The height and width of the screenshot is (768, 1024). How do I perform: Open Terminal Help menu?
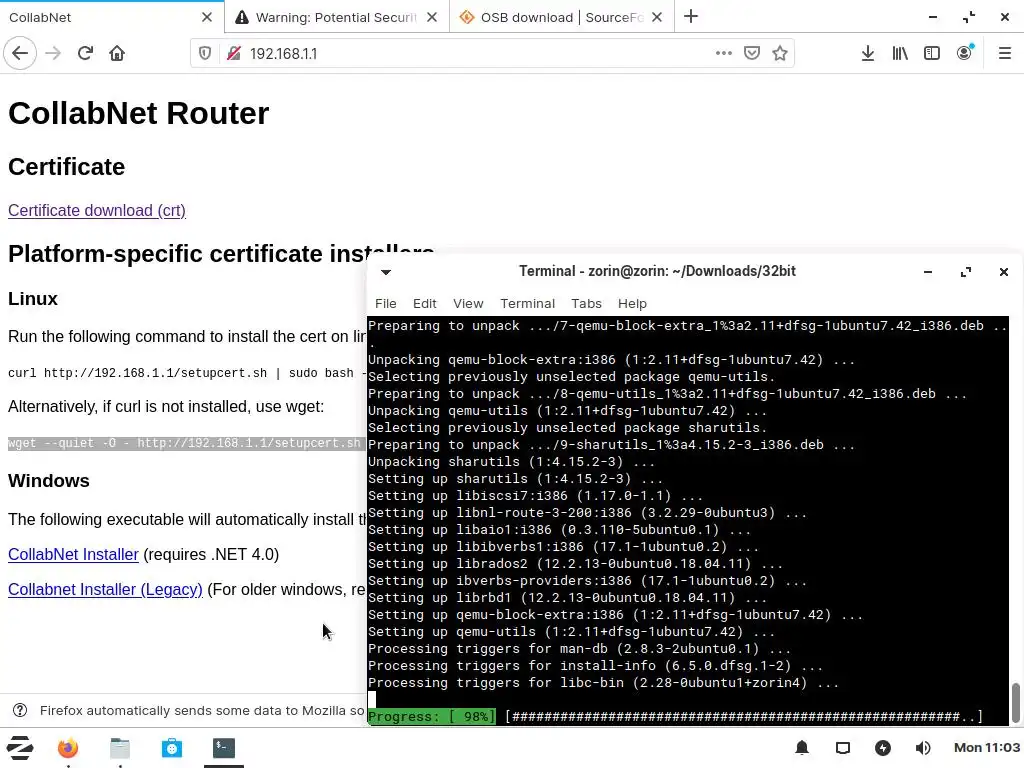coord(632,304)
